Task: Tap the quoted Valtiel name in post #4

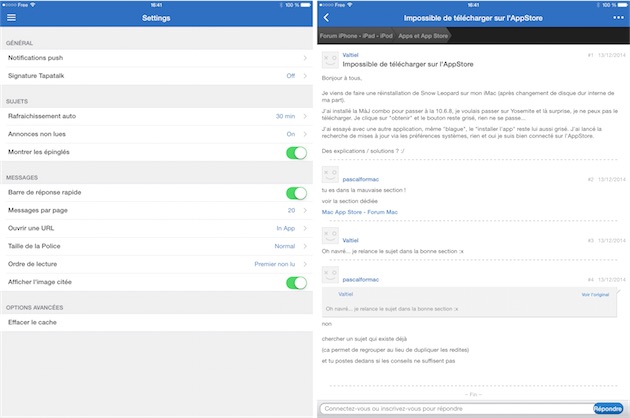Action: tap(346, 294)
